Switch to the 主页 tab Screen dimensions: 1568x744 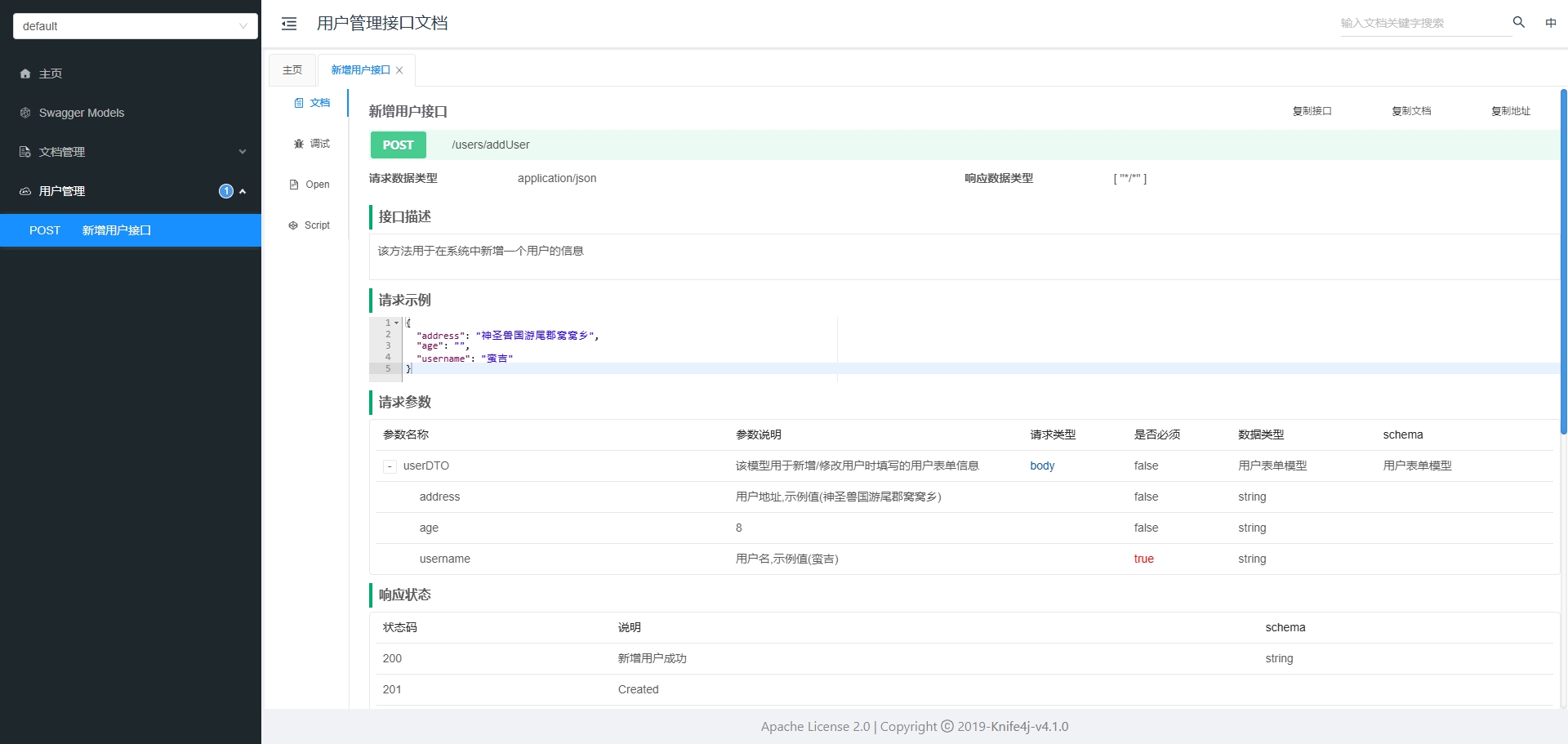click(x=292, y=70)
